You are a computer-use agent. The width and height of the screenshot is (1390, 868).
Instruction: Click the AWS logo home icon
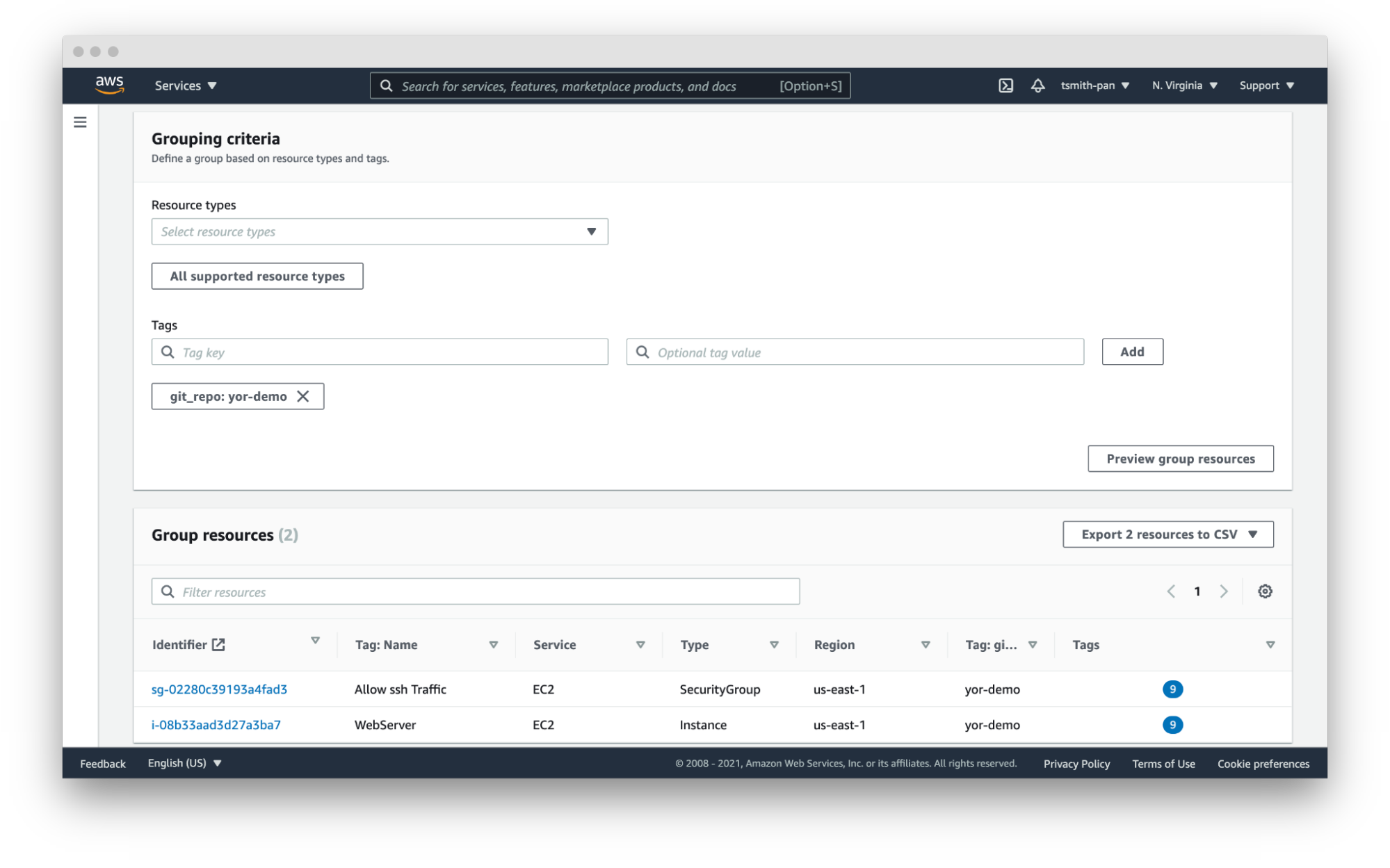coord(109,85)
